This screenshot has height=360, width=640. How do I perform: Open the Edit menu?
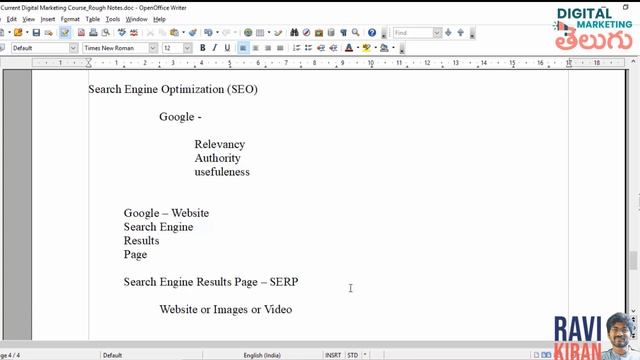click(x=11, y=19)
